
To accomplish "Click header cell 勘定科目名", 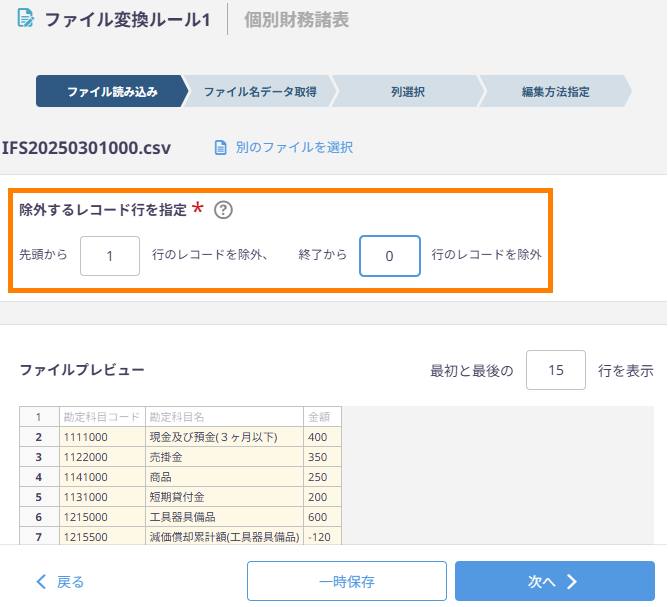I will click(x=224, y=417).
